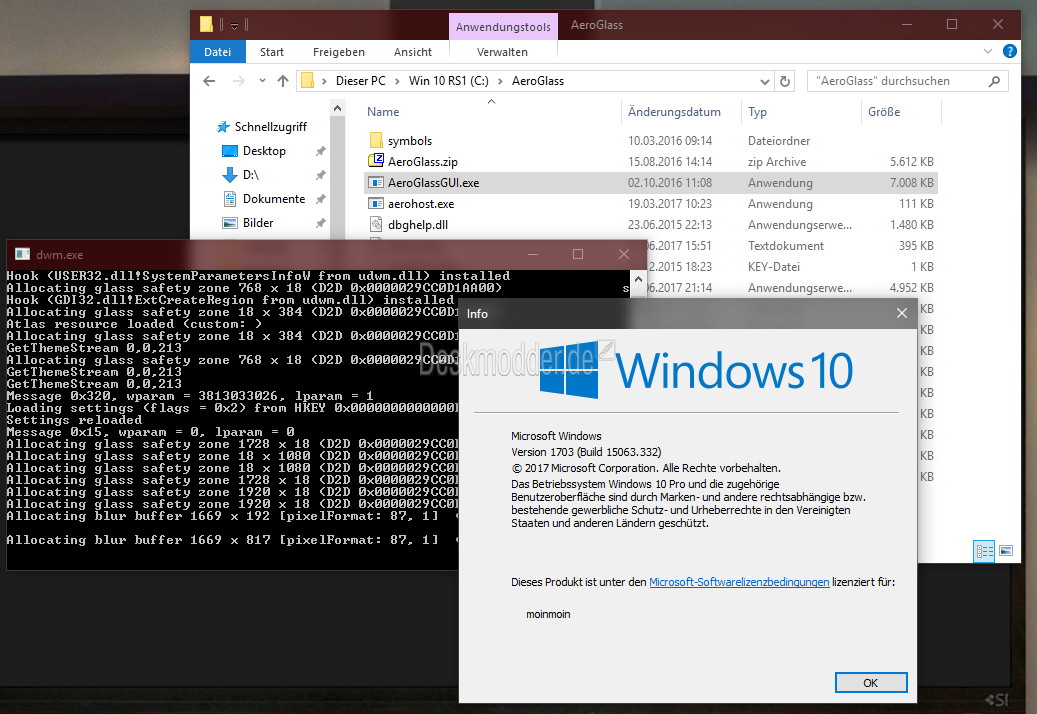
Task: Refresh the AeroGlass folder view
Action: point(785,81)
